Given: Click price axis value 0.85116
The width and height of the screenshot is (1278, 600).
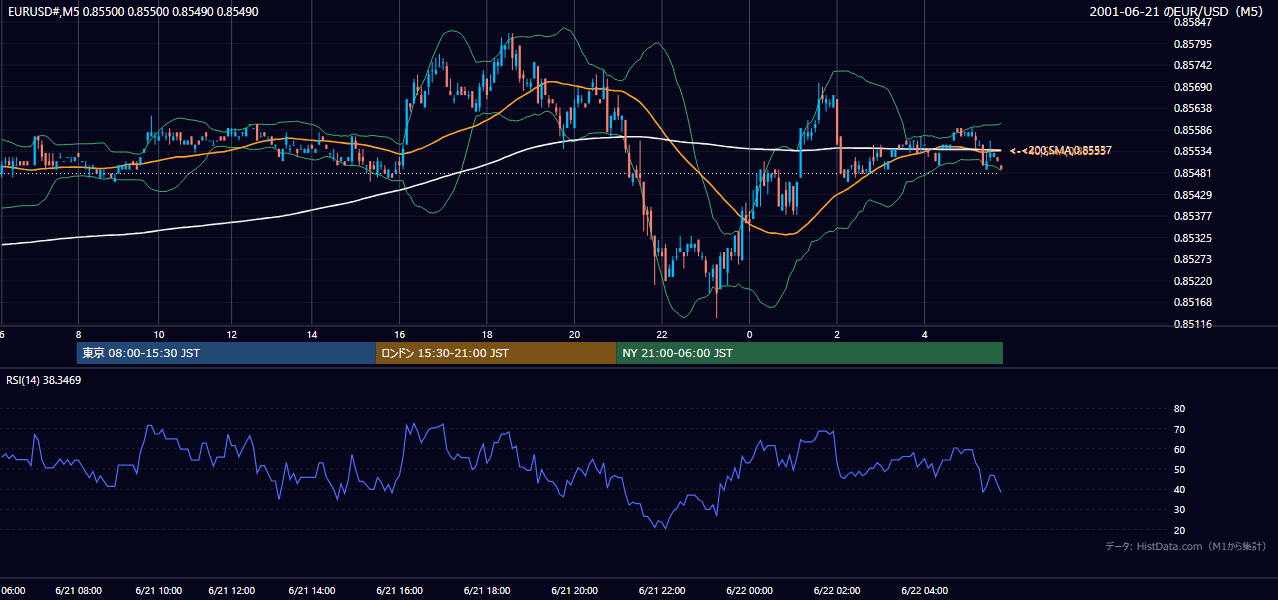Looking at the screenshot, I should [1193, 324].
